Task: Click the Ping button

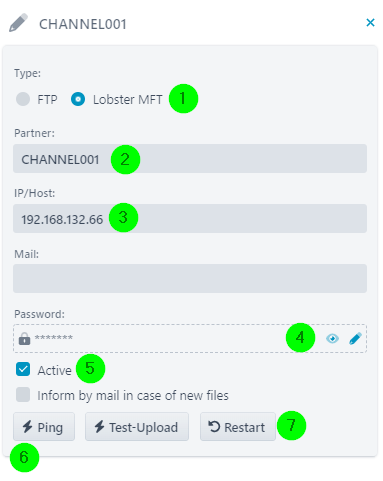Action: pyautogui.click(x=44, y=427)
